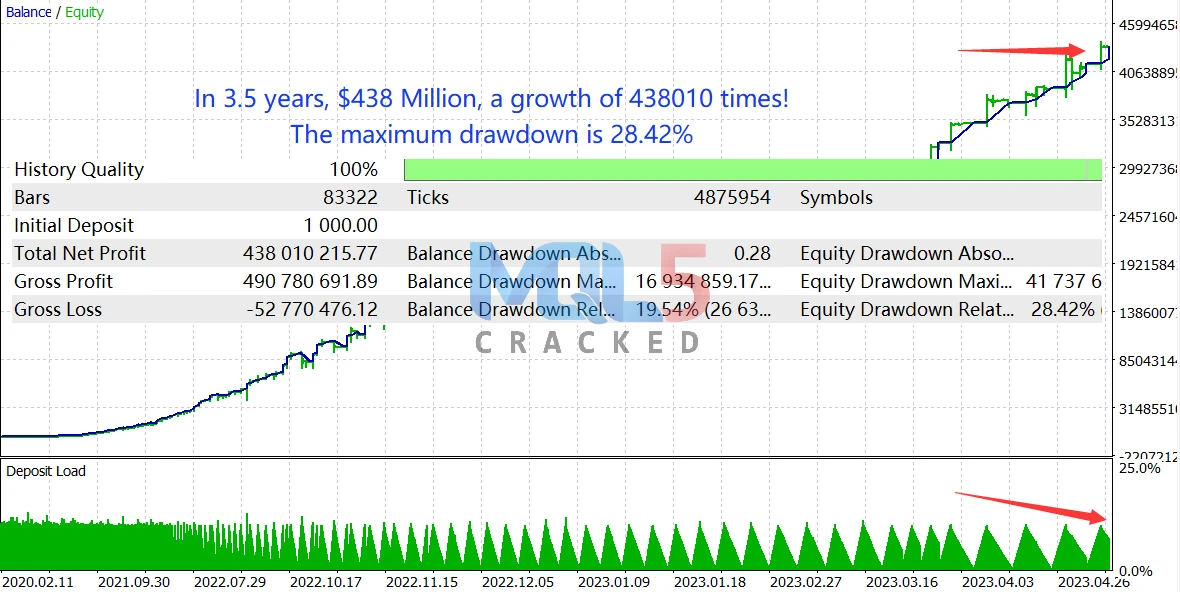
Task: Select the Symbols column label
Action: point(836,198)
